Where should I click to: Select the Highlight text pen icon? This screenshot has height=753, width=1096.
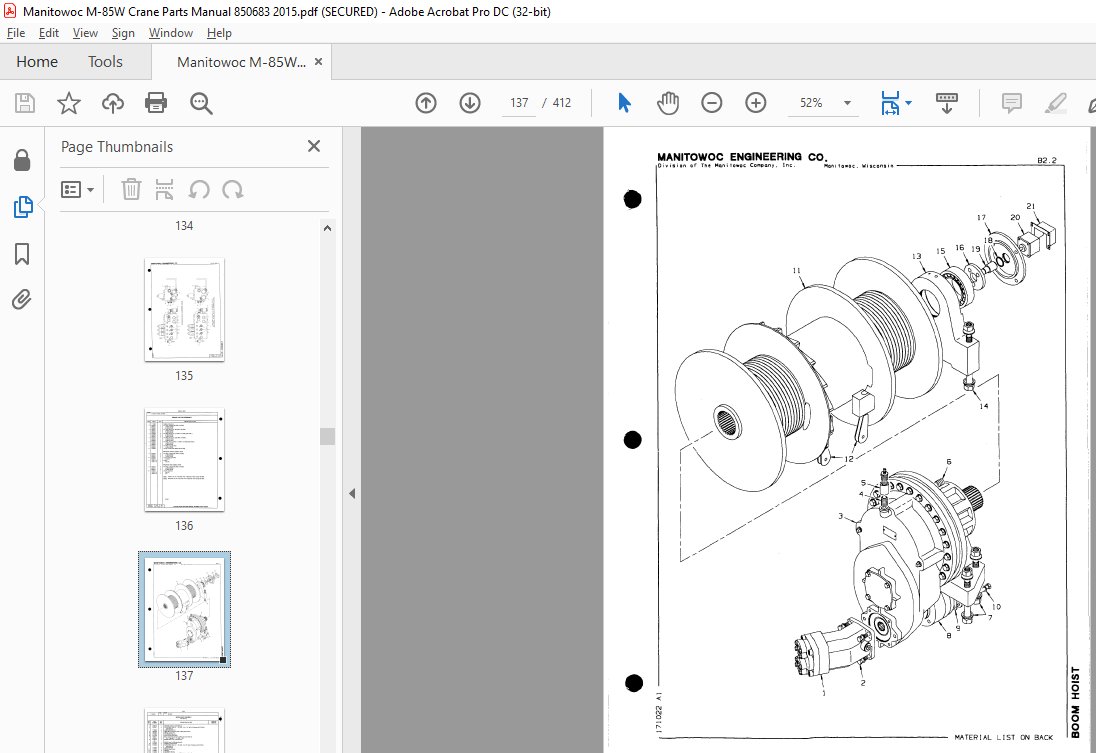point(1055,103)
